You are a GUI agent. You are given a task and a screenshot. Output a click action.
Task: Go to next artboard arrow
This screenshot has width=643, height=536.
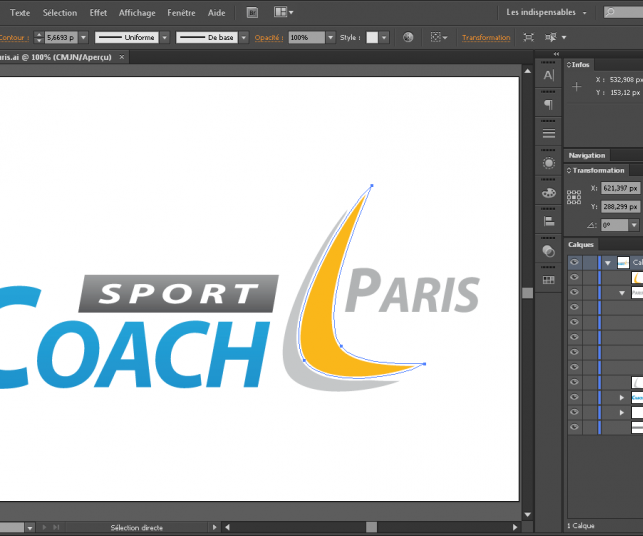pos(44,527)
